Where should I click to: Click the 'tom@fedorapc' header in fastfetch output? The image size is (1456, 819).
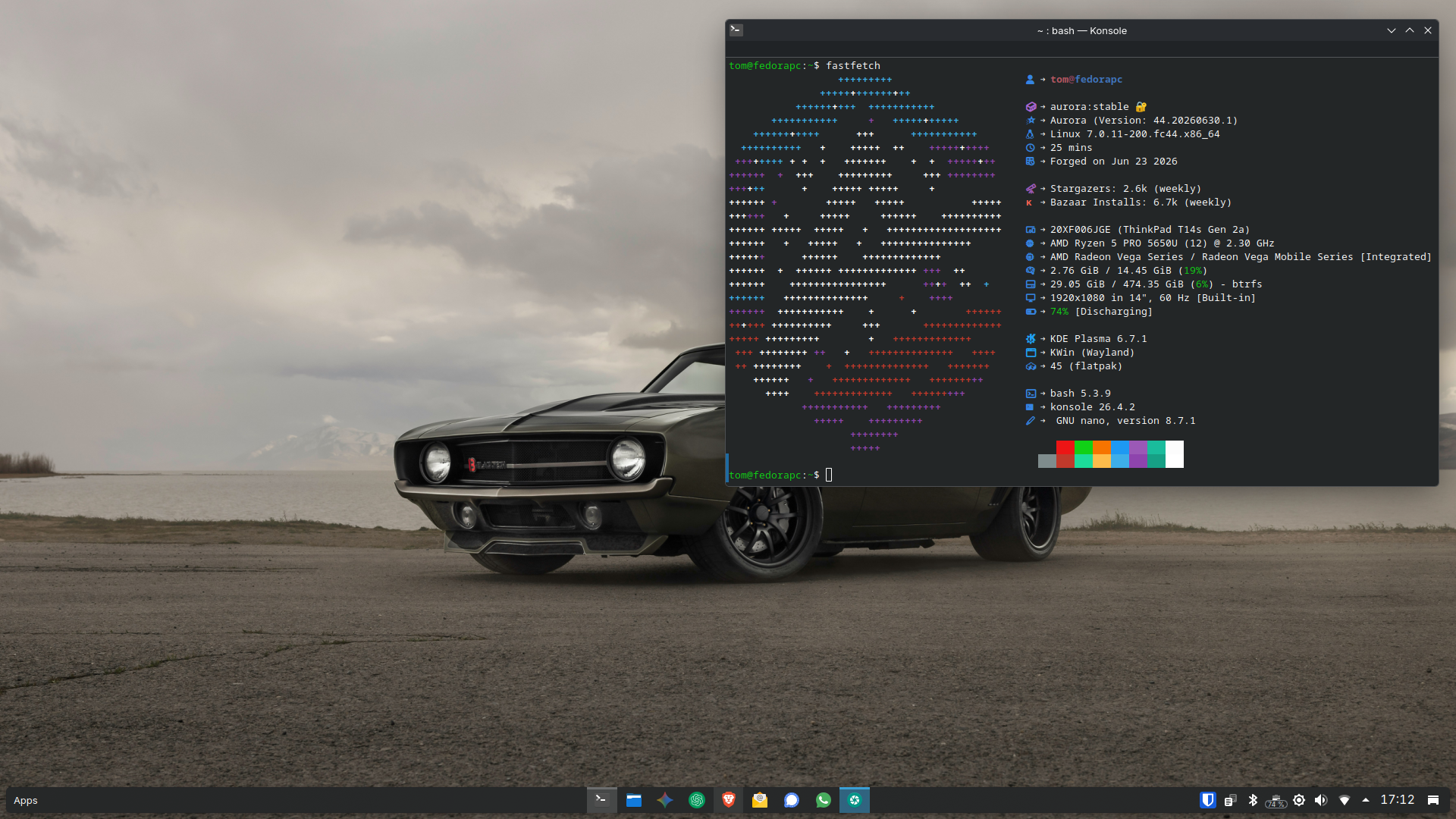1087,80
